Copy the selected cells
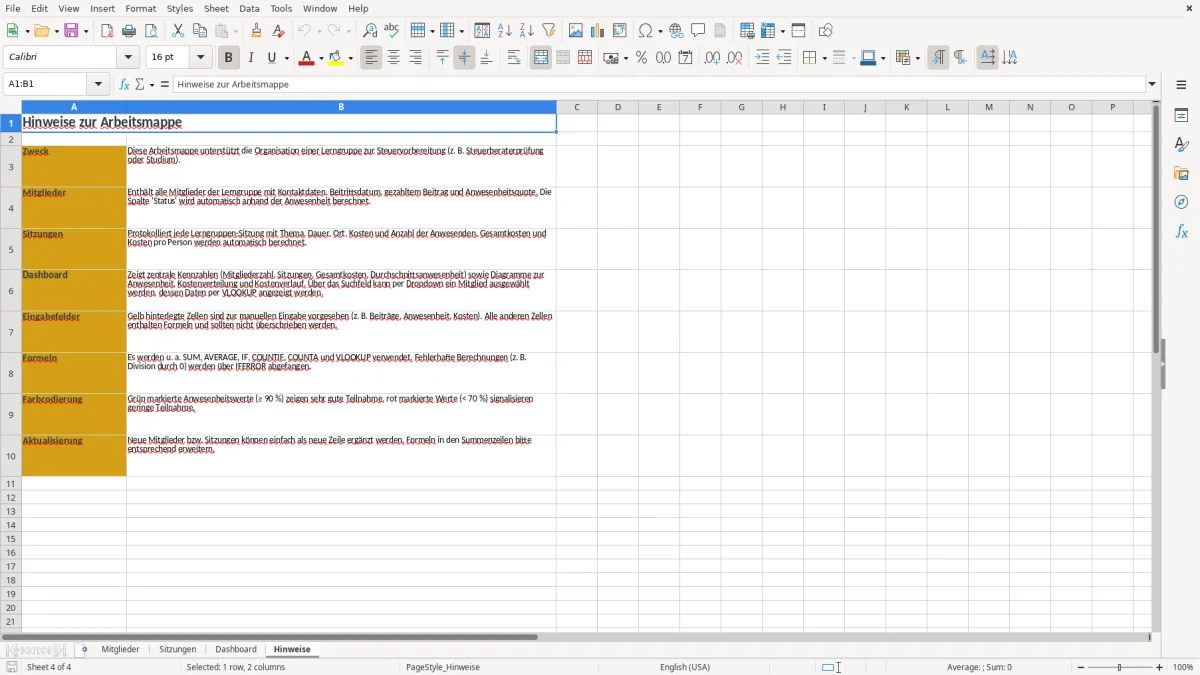The height and width of the screenshot is (675, 1200). (x=200, y=31)
